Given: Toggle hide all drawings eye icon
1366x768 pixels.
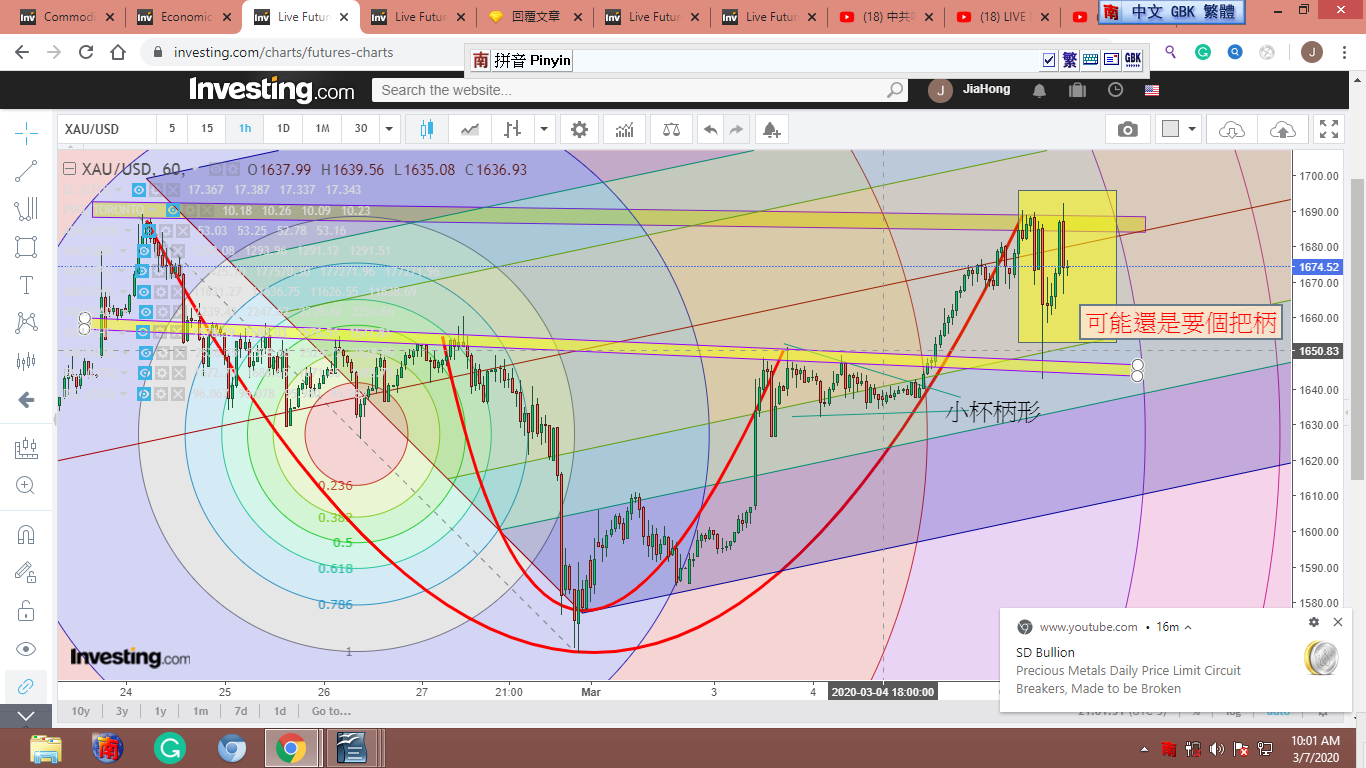Looking at the screenshot, I should coord(26,649).
